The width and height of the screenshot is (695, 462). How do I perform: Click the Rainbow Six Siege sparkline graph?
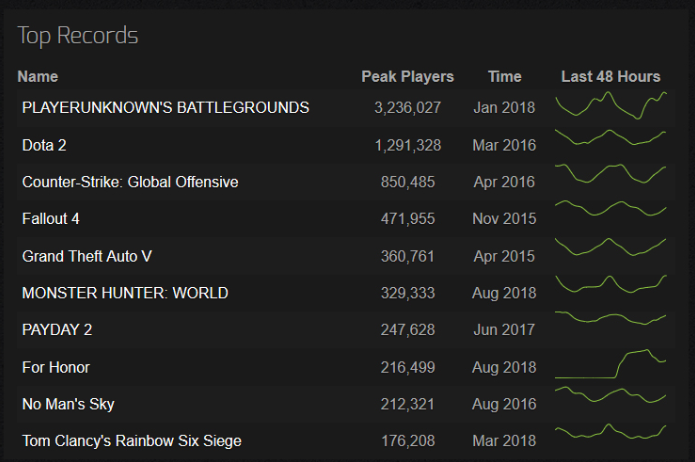[x=611, y=431]
